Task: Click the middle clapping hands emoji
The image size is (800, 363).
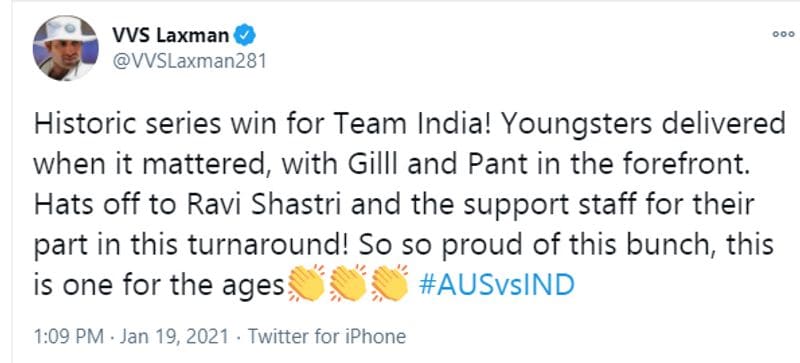Action: pyautogui.click(x=348, y=283)
